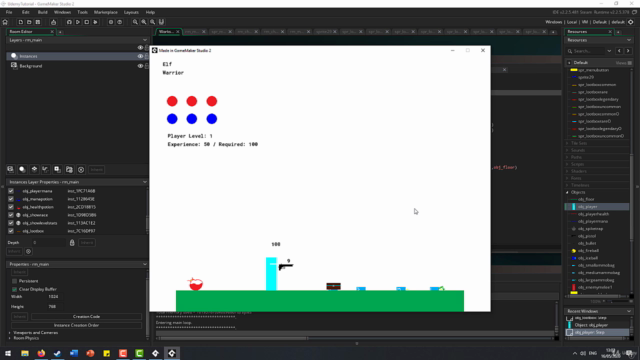Start debugging with the bug icon
This screenshot has height=360, width=640.
coord(69,22)
